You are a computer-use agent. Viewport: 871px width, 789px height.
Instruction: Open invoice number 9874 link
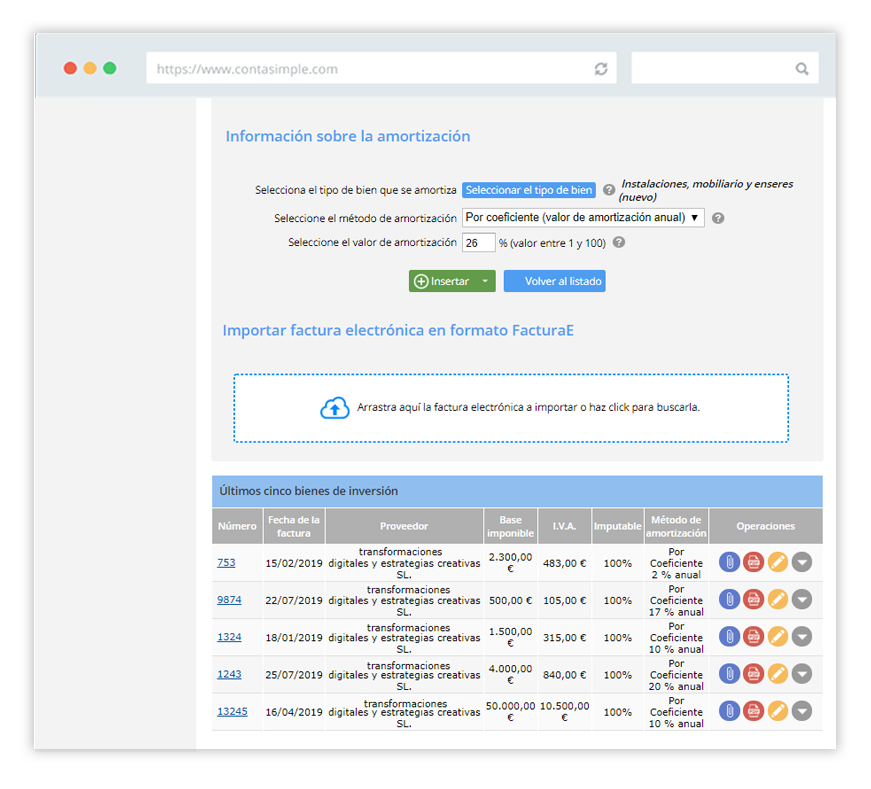229,600
